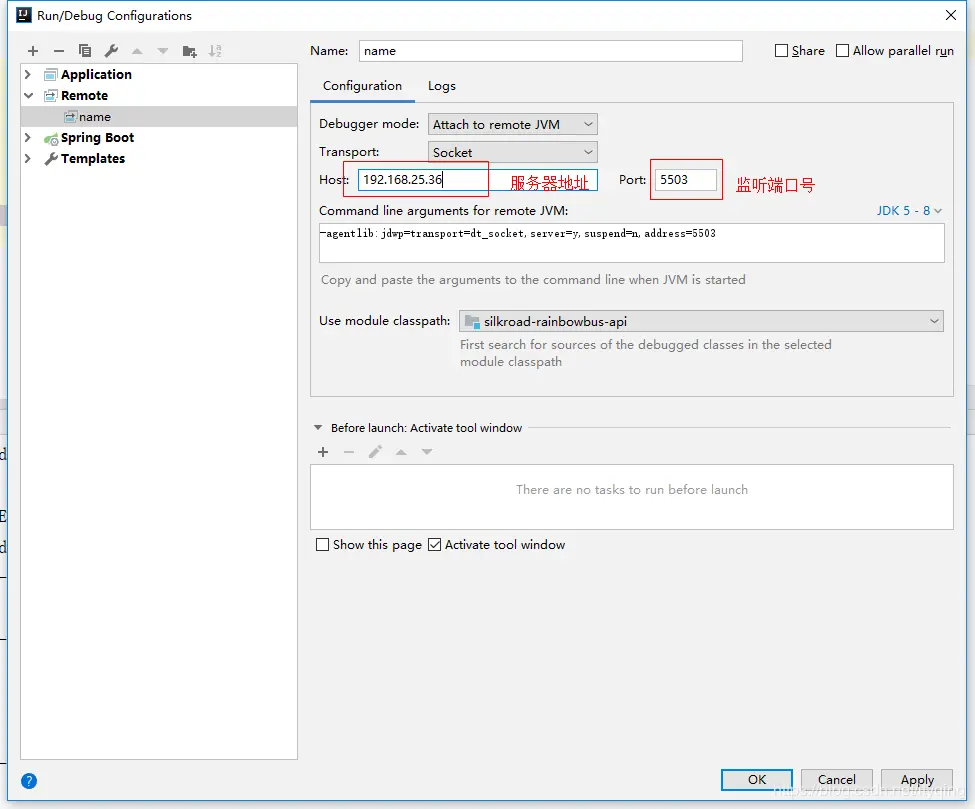Collapse the Remote tree node

click(x=28, y=96)
